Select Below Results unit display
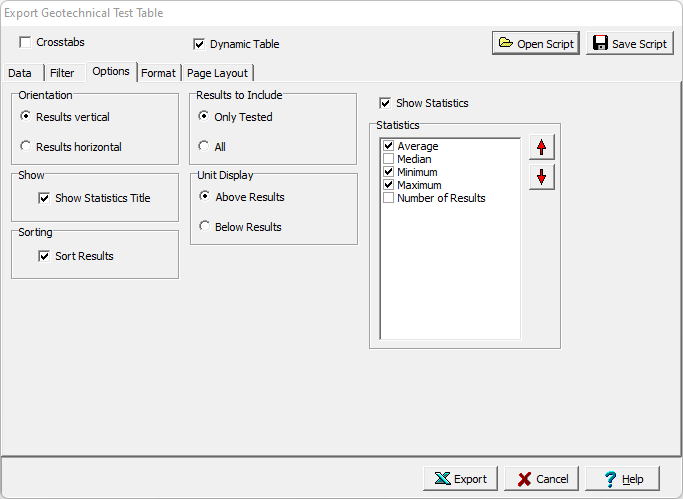This screenshot has height=499, width=683. click(x=205, y=227)
